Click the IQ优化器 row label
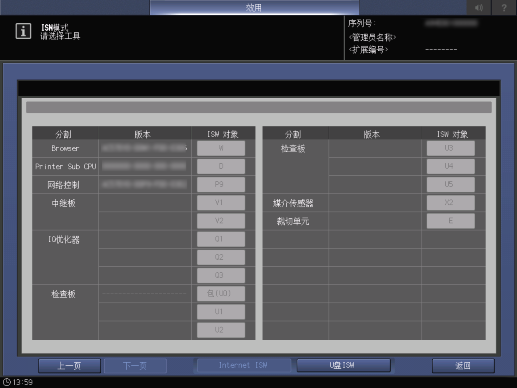The image size is (517, 388). point(64,239)
